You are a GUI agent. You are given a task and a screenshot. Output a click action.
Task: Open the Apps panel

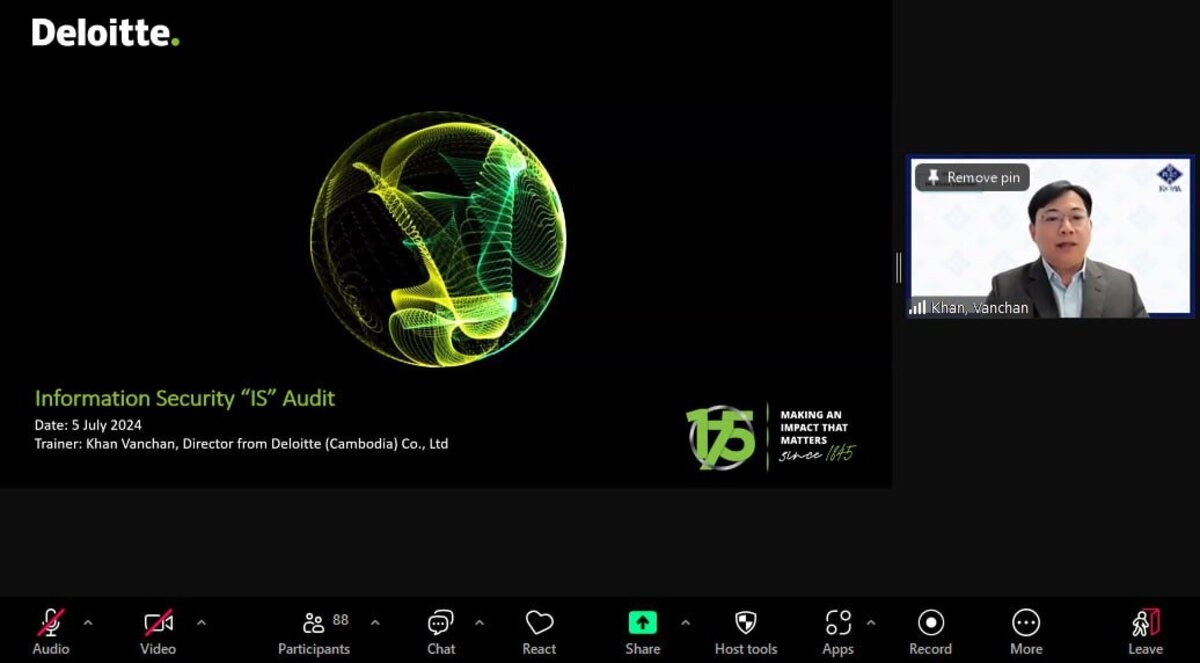[x=838, y=632]
